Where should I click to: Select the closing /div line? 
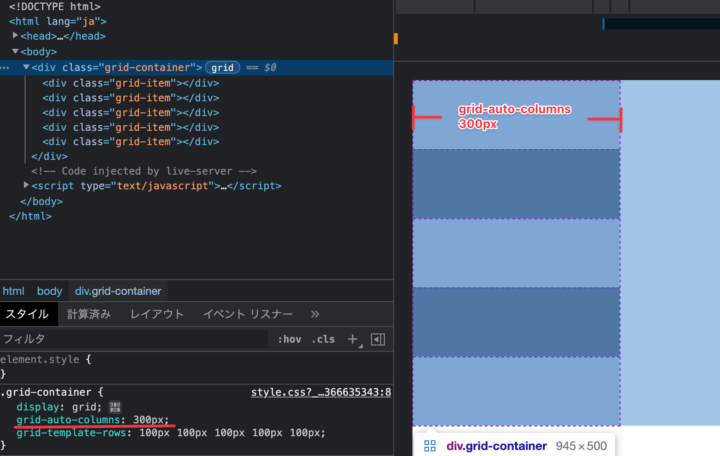pyautogui.click(x=49, y=156)
